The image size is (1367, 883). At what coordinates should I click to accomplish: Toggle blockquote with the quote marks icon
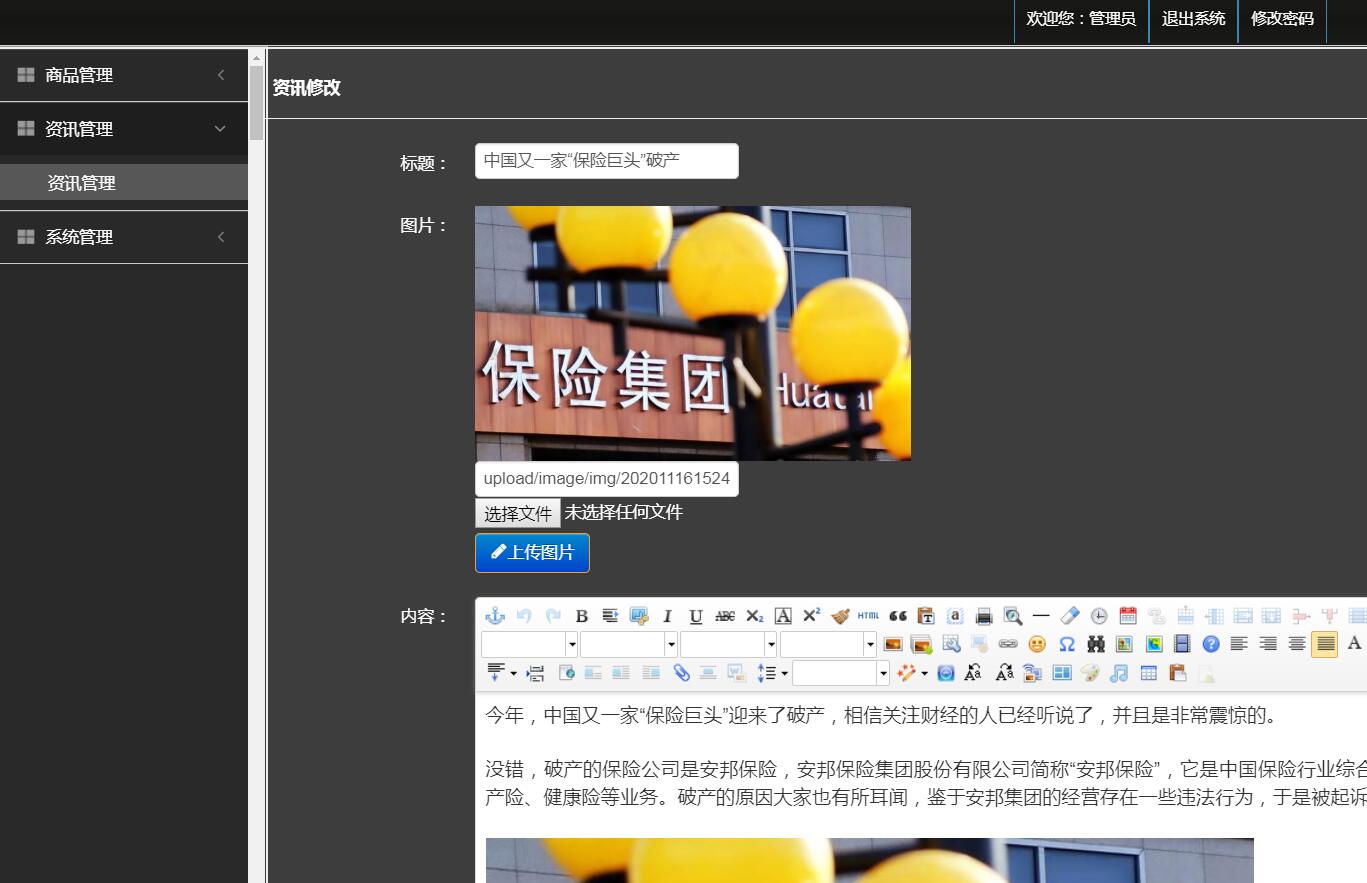click(x=898, y=616)
